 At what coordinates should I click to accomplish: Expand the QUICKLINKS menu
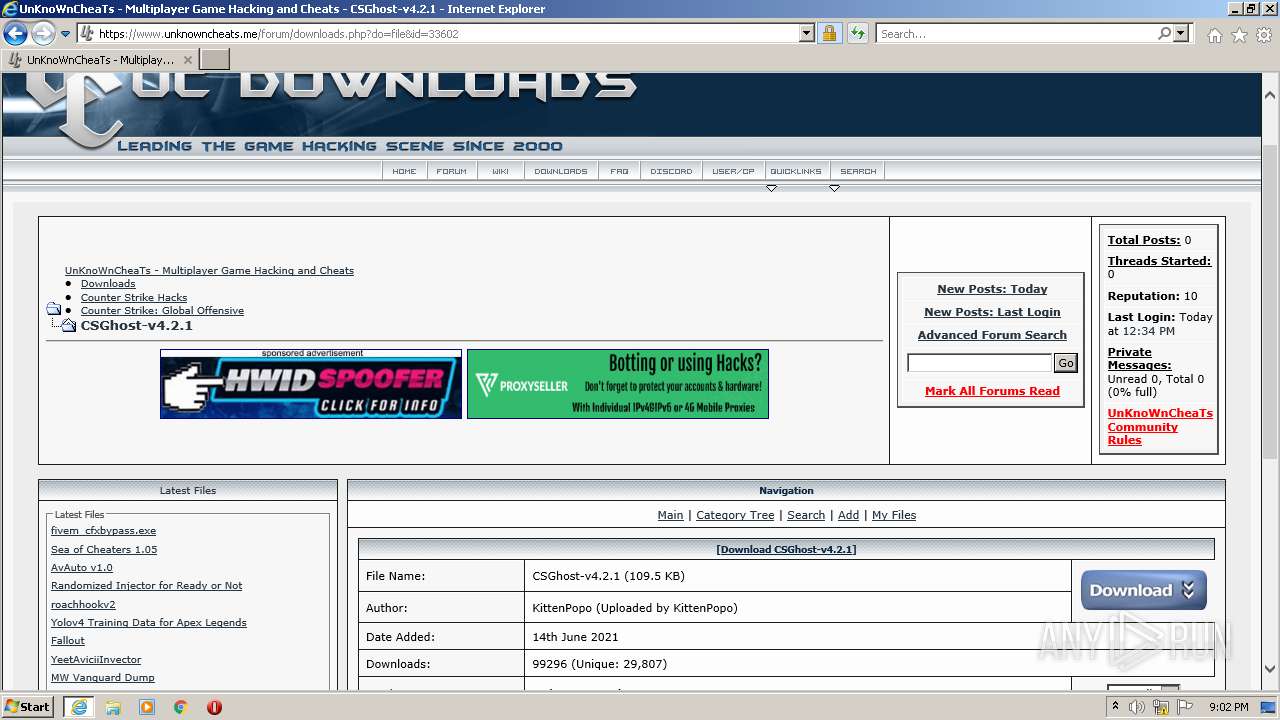coord(796,171)
